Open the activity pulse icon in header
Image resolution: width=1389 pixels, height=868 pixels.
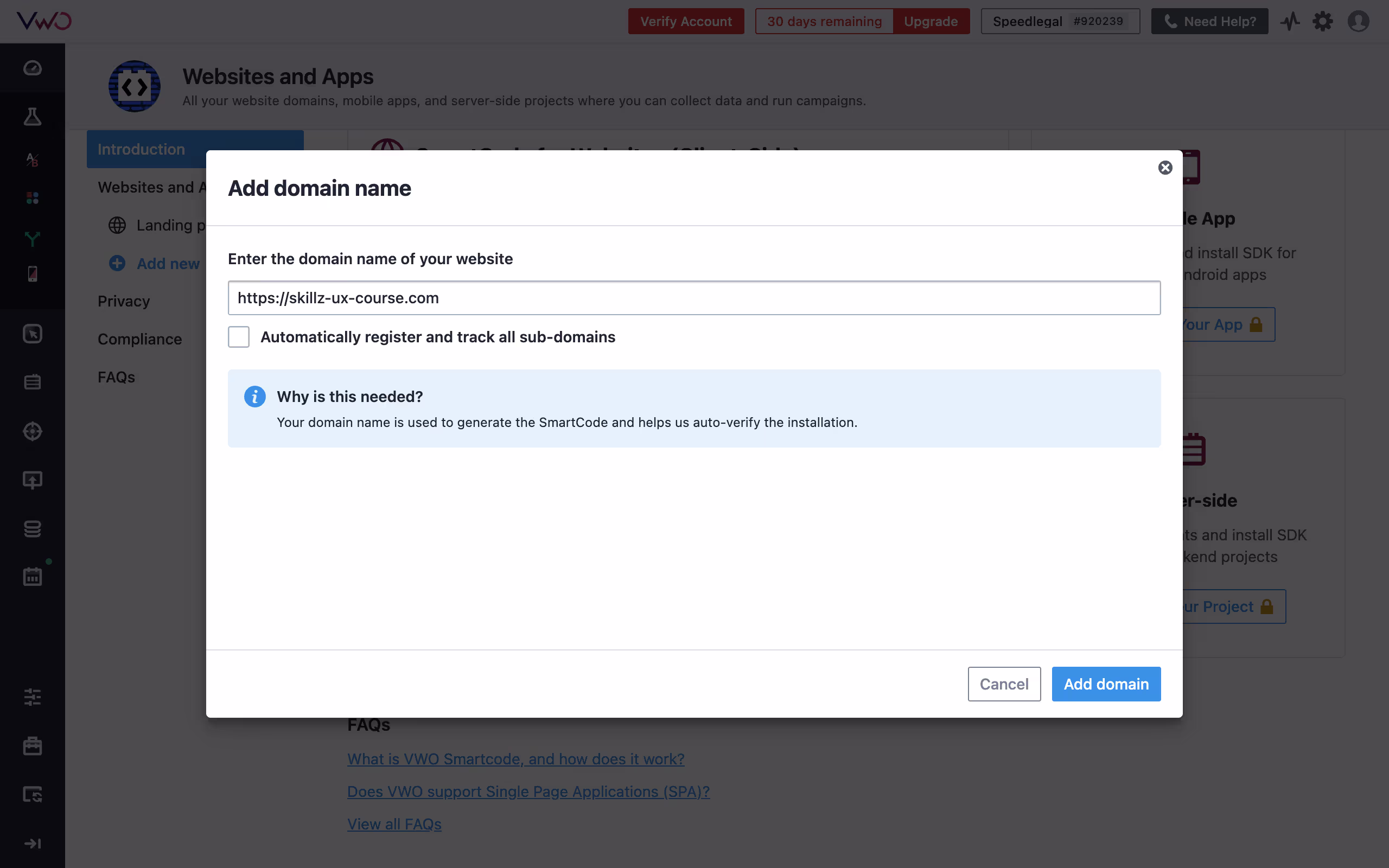(1290, 21)
